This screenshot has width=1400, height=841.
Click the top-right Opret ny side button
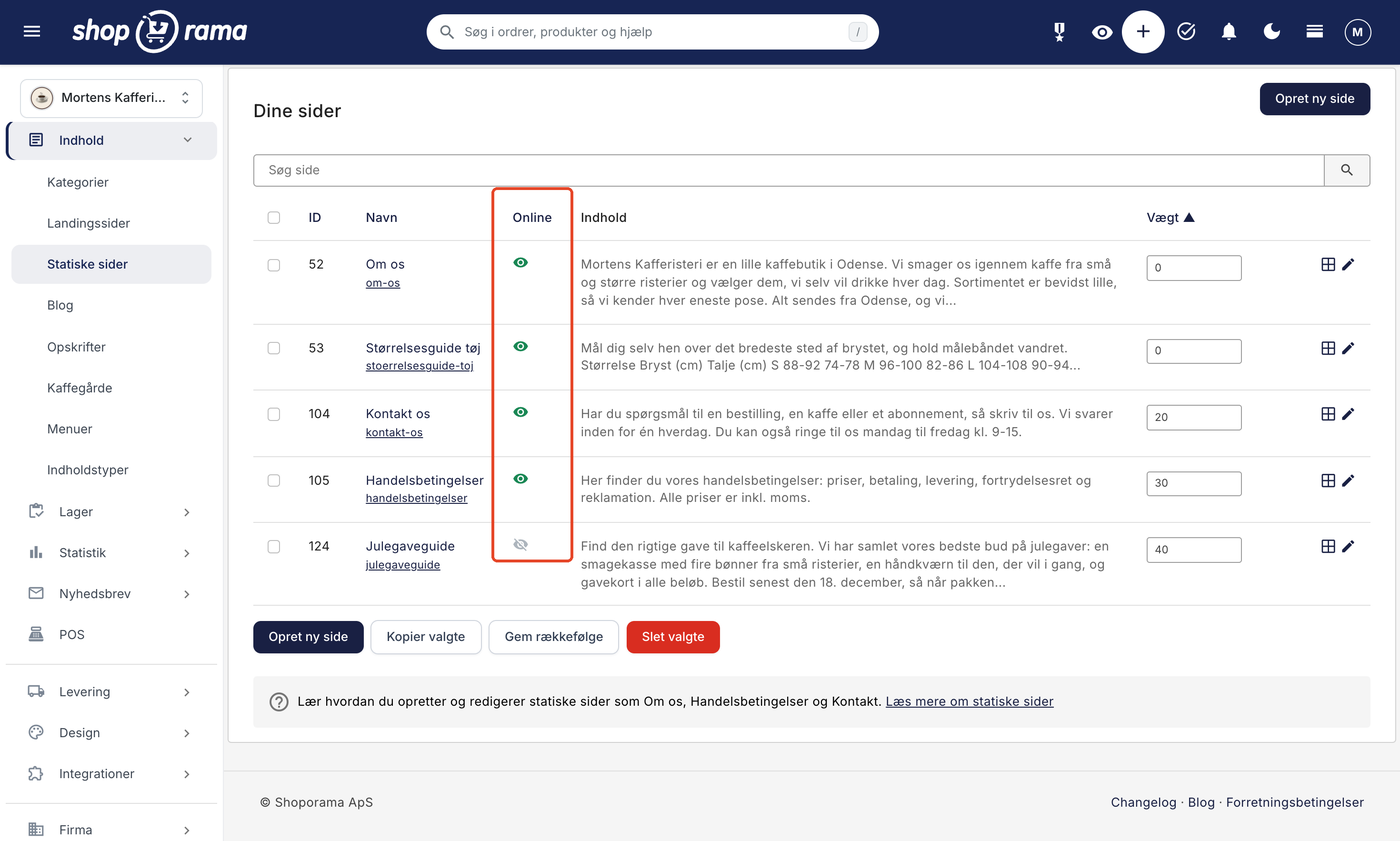click(1314, 99)
